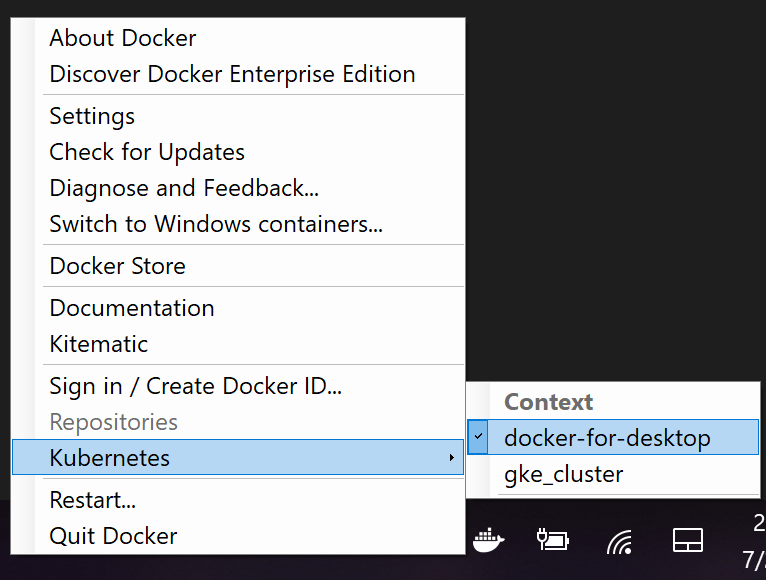Select the gke_cluster context
Screen dimensions: 766x580
pos(563,474)
